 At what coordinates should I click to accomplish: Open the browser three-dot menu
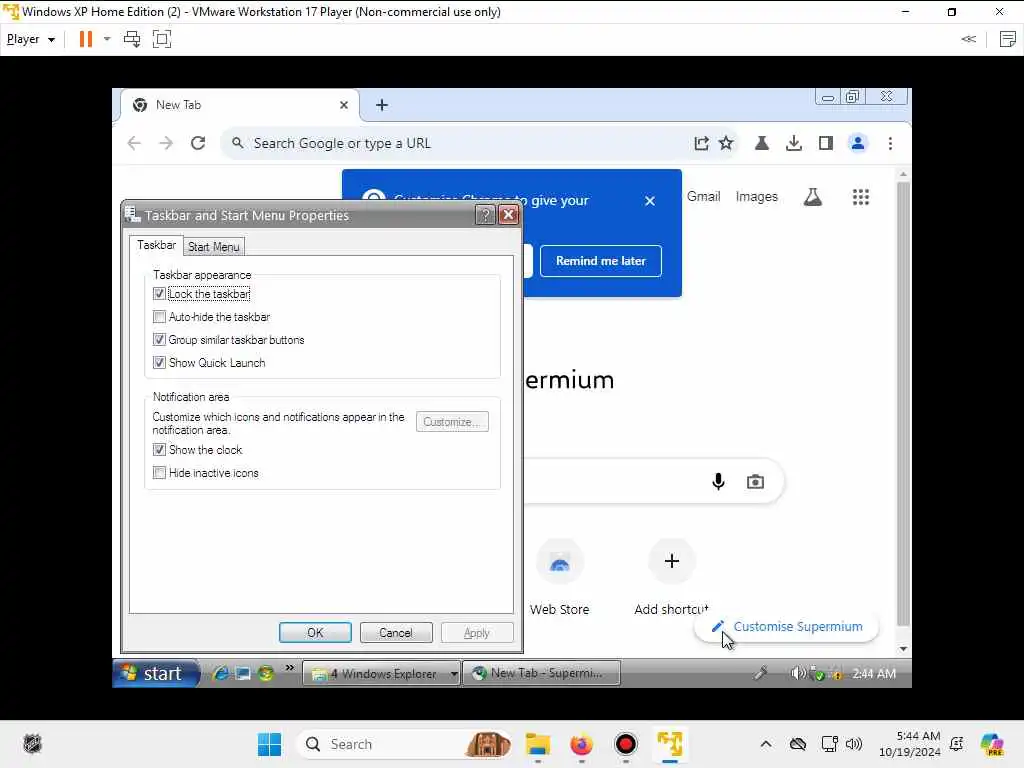(x=890, y=143)
